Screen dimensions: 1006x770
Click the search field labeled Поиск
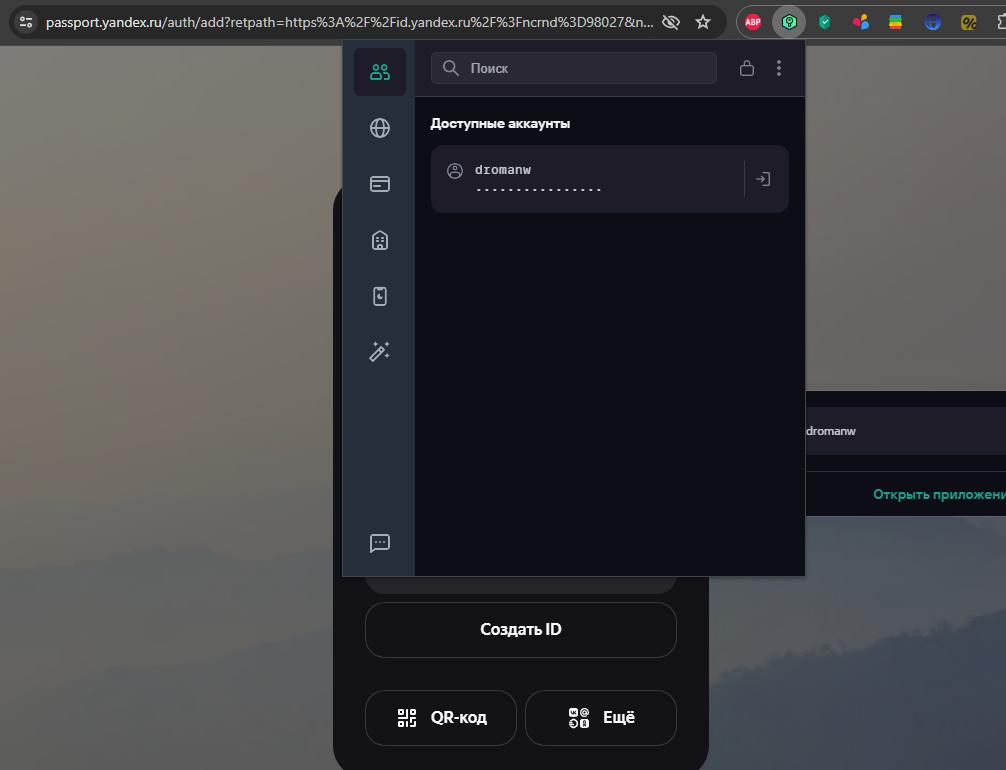(x=574, y=68)
